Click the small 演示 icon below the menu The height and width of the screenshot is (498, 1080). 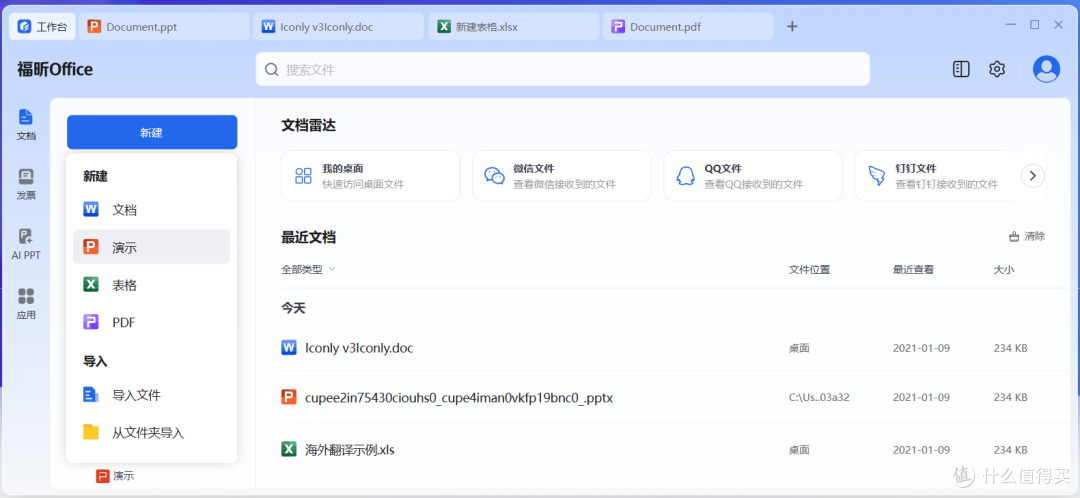[x=103, y=476]
